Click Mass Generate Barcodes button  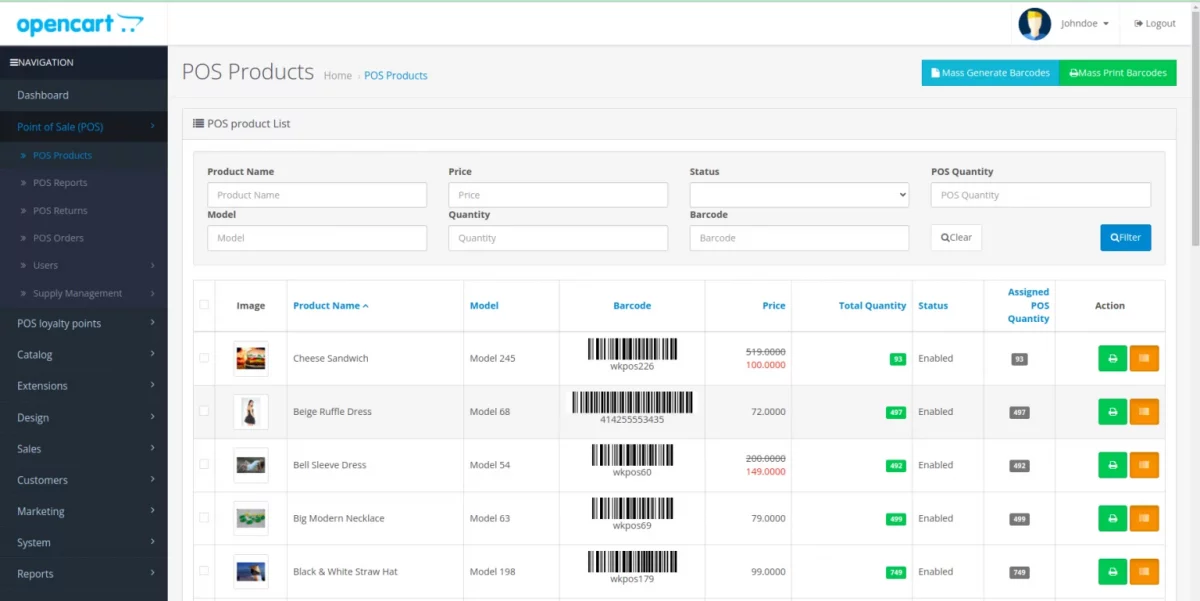click(990, 73)
